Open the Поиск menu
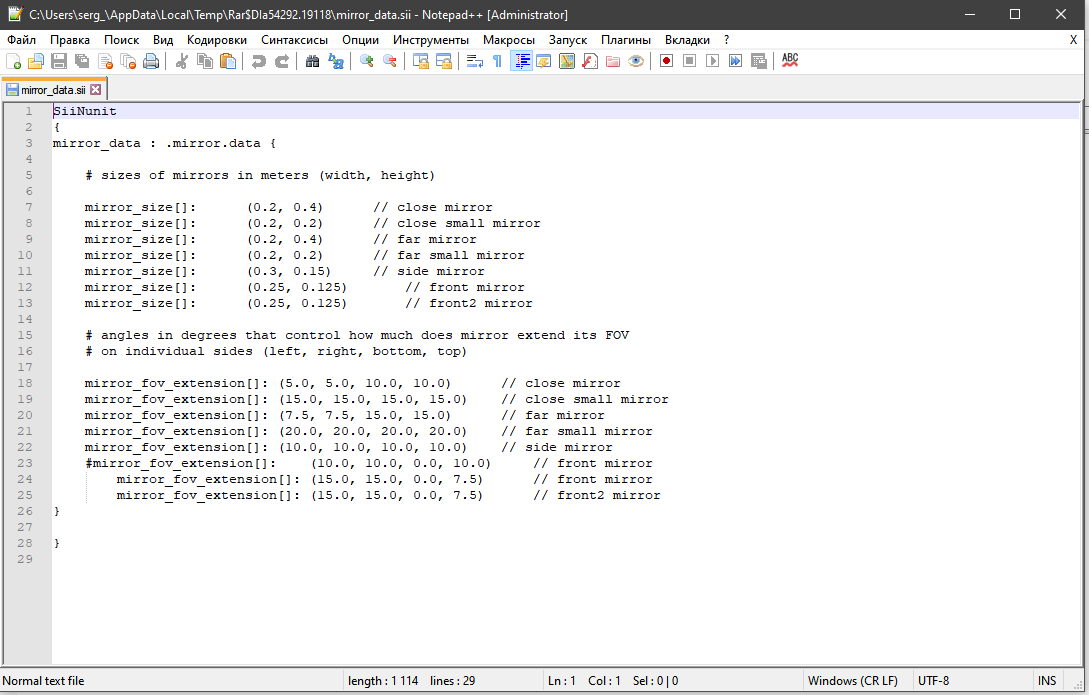Image resolution: width=1089 pixels, height=695 pixels. 122,40
